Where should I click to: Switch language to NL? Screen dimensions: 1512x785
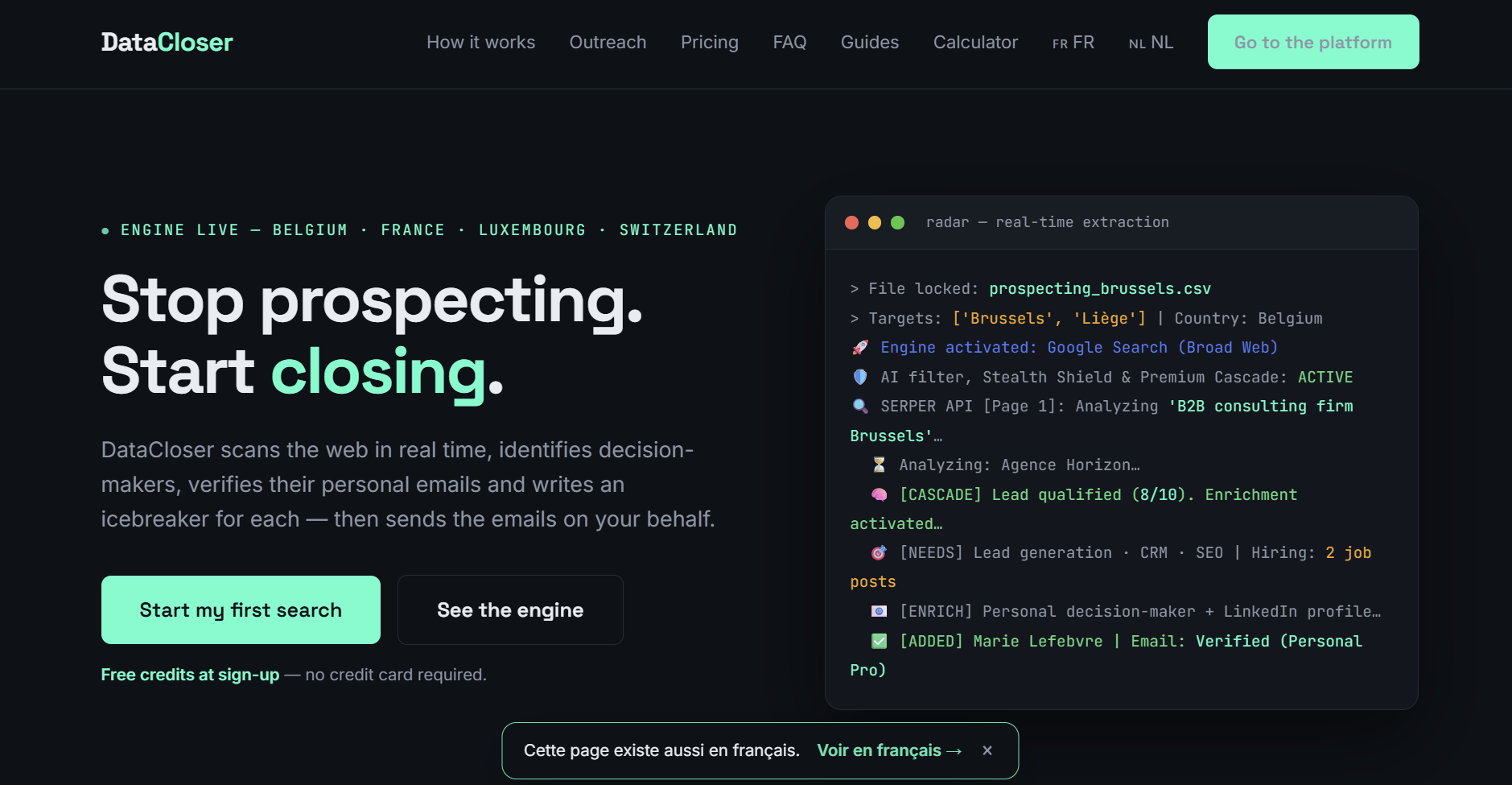point(1151,42)
